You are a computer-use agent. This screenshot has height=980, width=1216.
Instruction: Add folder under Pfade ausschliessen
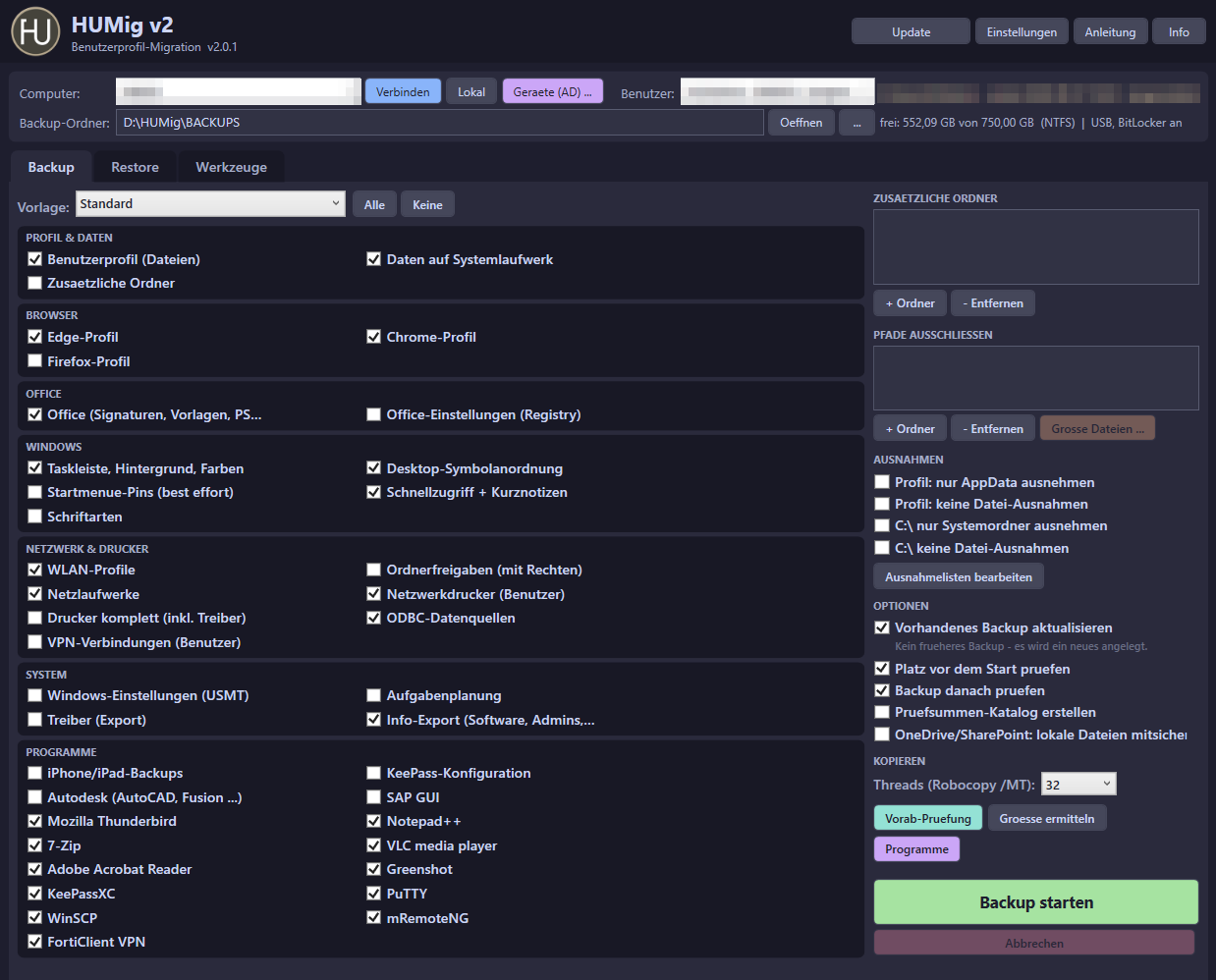tap(910, 429)
